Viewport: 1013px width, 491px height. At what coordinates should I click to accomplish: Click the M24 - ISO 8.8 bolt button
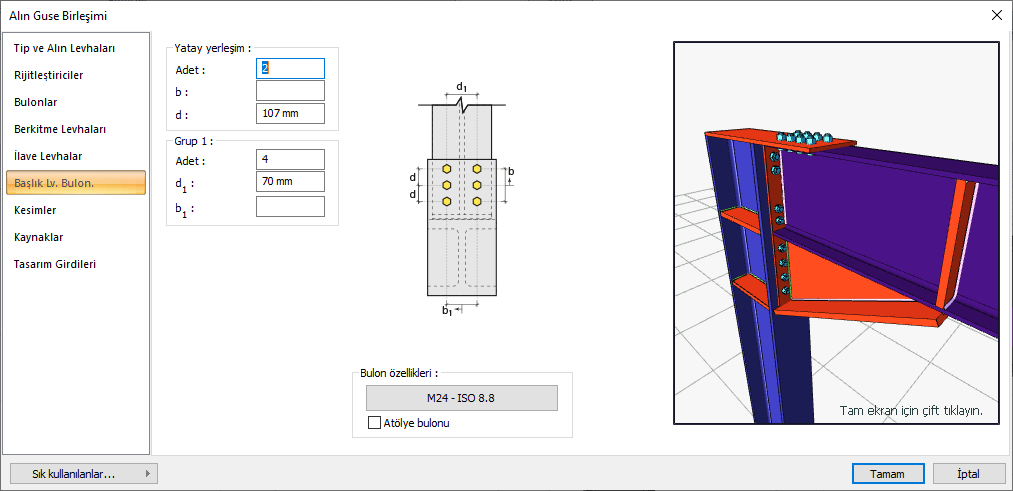[x=461, y=398]
